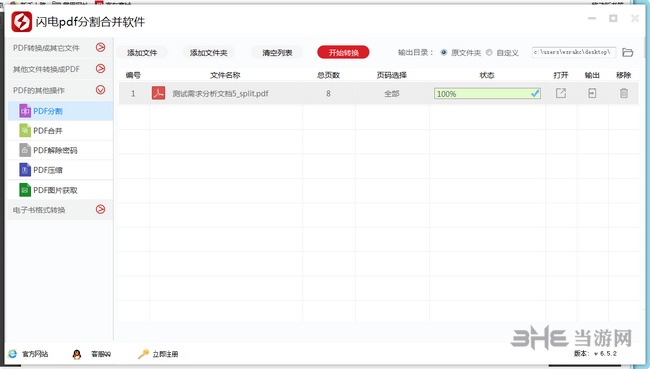Open output location via 输出 icon
650x369 pixels.
[x=592, y=93]
